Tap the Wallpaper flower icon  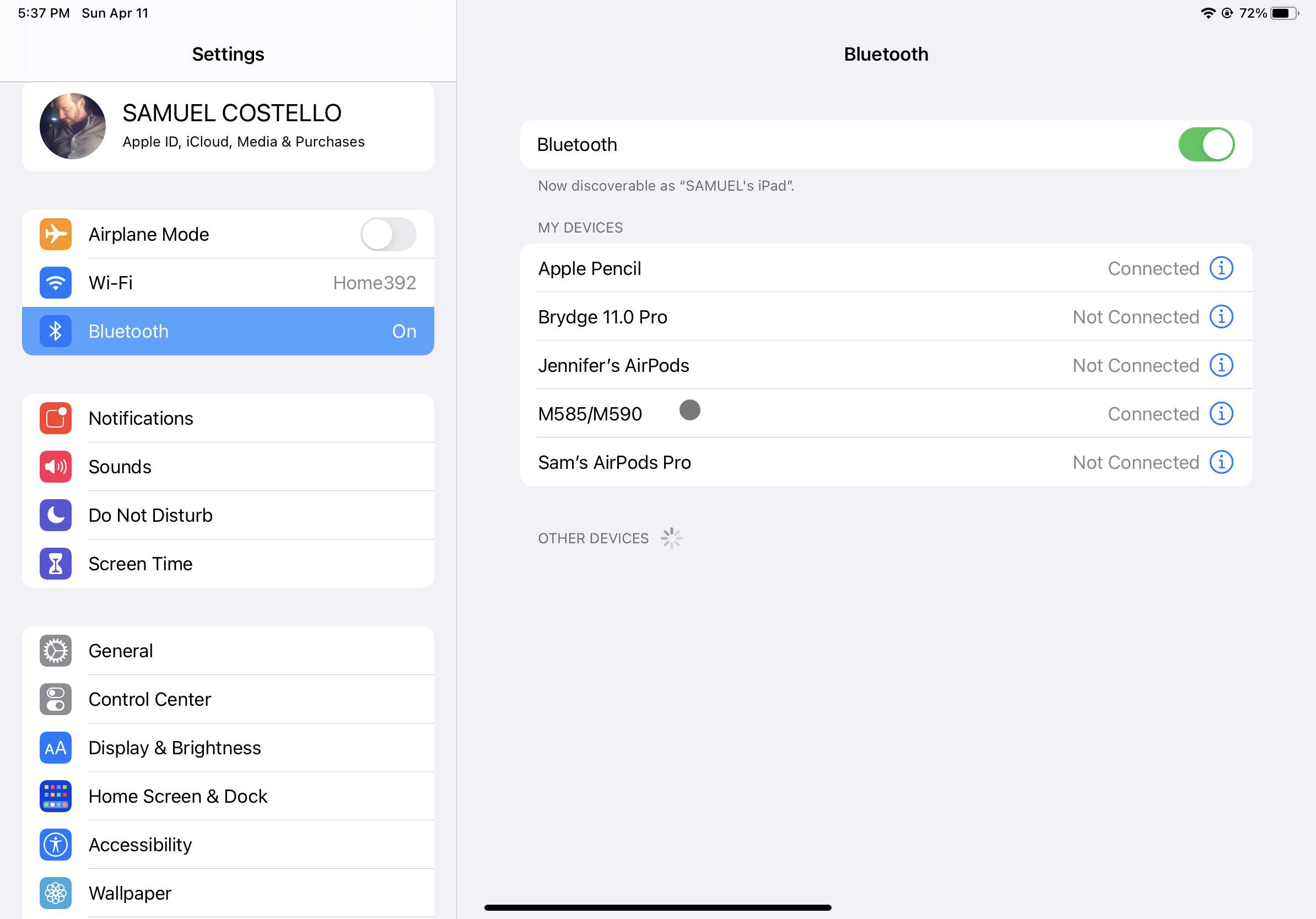tap(56, 893)
